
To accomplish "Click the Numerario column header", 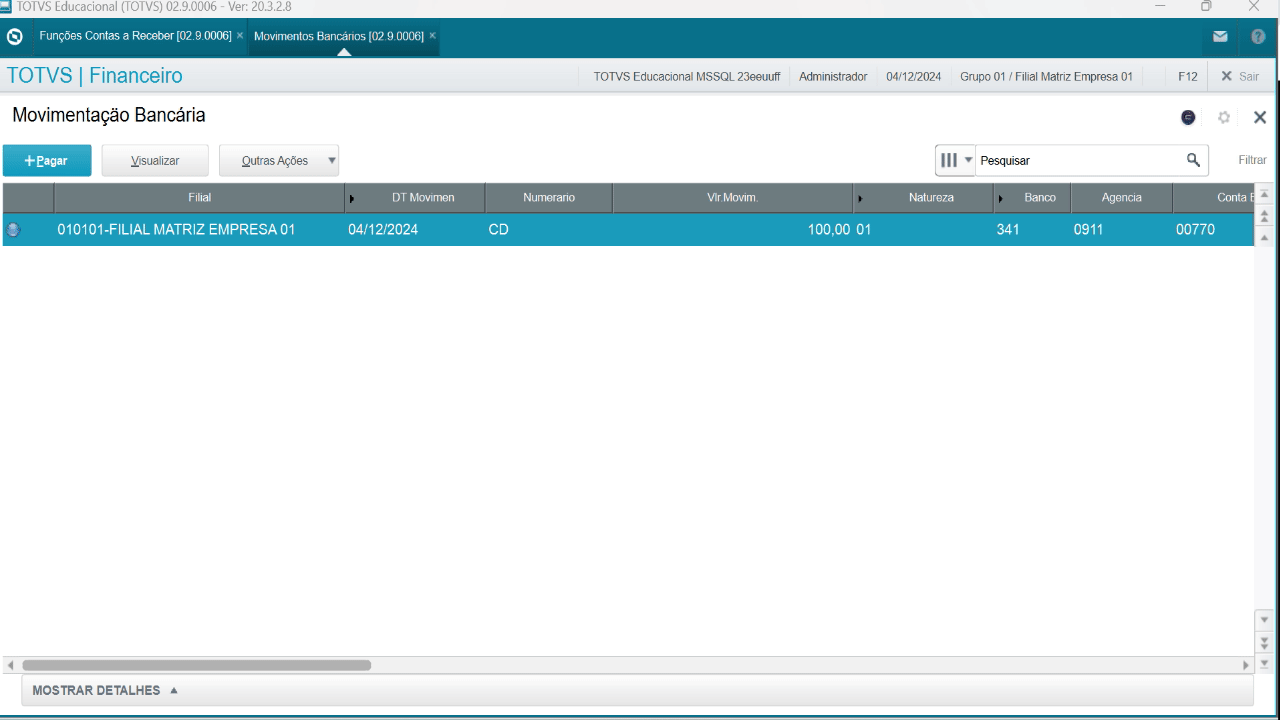I will coord(549,198).
